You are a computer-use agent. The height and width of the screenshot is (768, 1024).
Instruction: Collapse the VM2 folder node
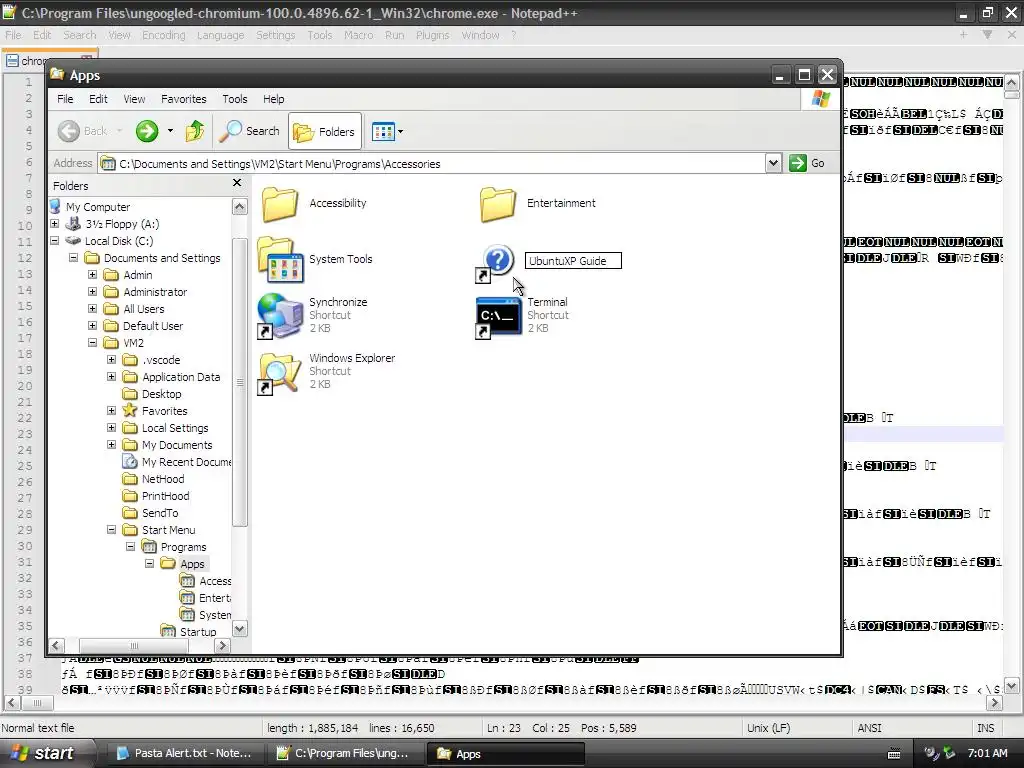pos(93,343)
